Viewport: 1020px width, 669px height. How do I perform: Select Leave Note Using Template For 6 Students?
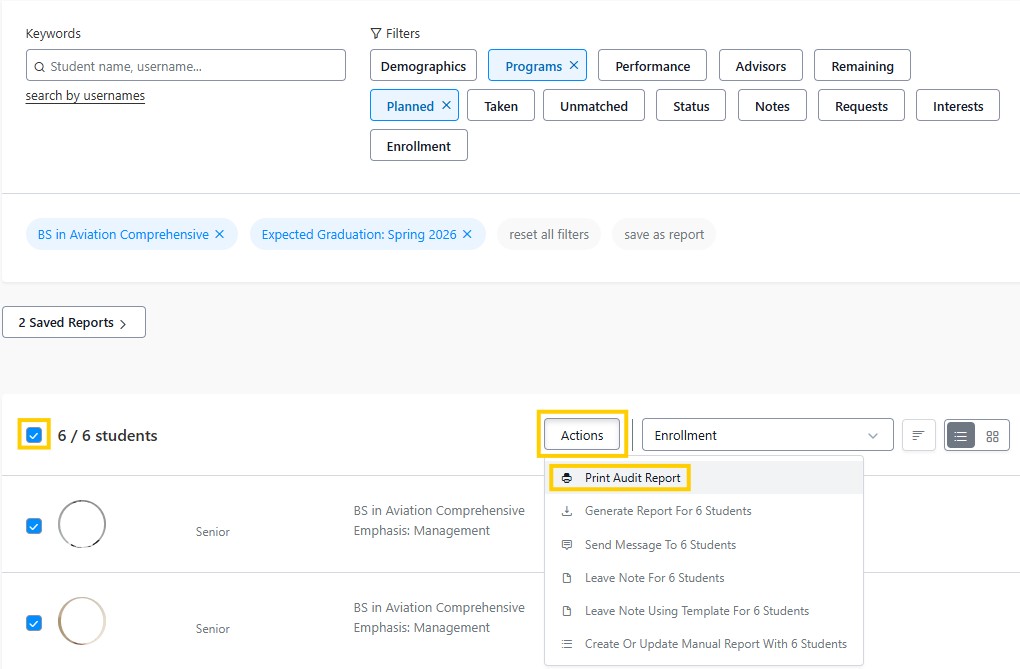704,610
